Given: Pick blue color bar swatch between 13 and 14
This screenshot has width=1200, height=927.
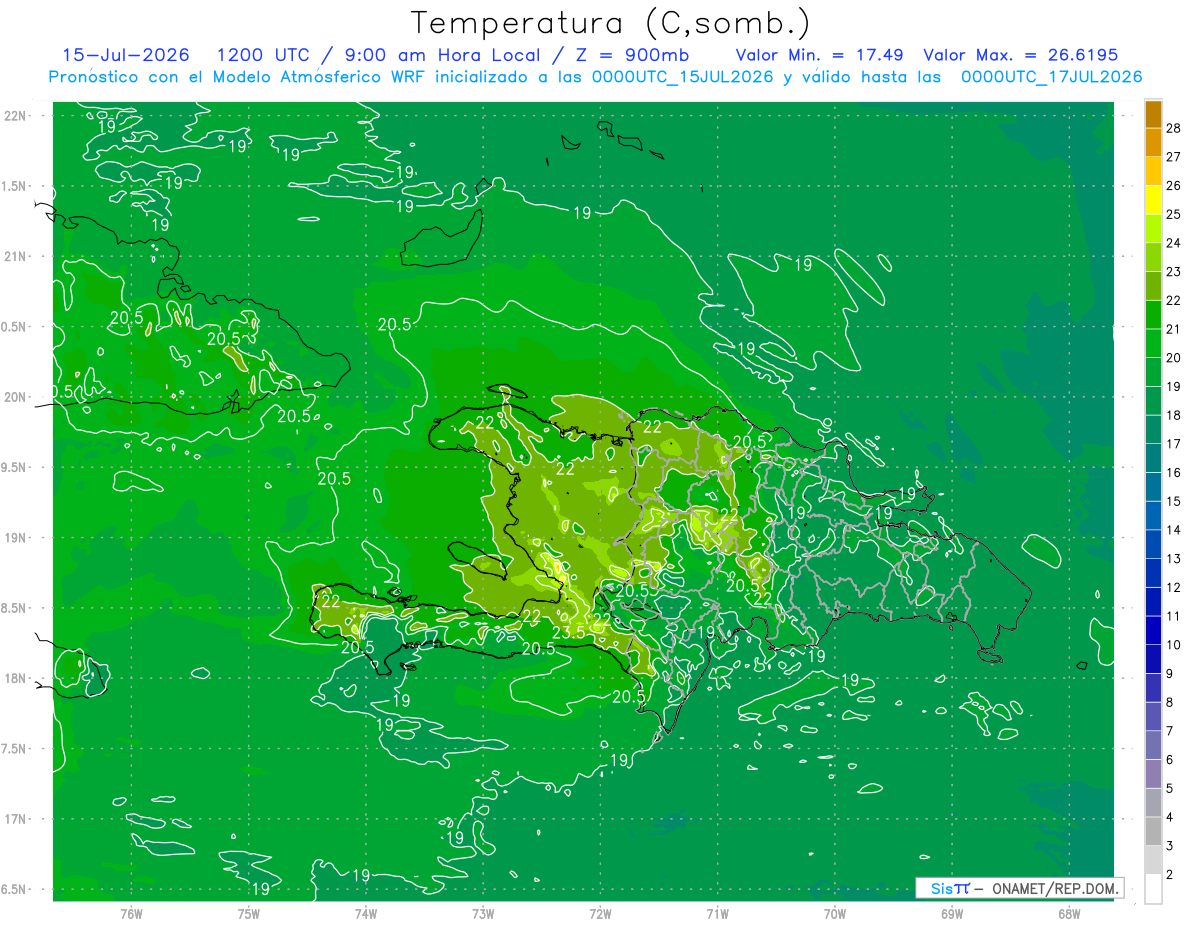Looking at the screenshot, I should [x=1153, y=545].
